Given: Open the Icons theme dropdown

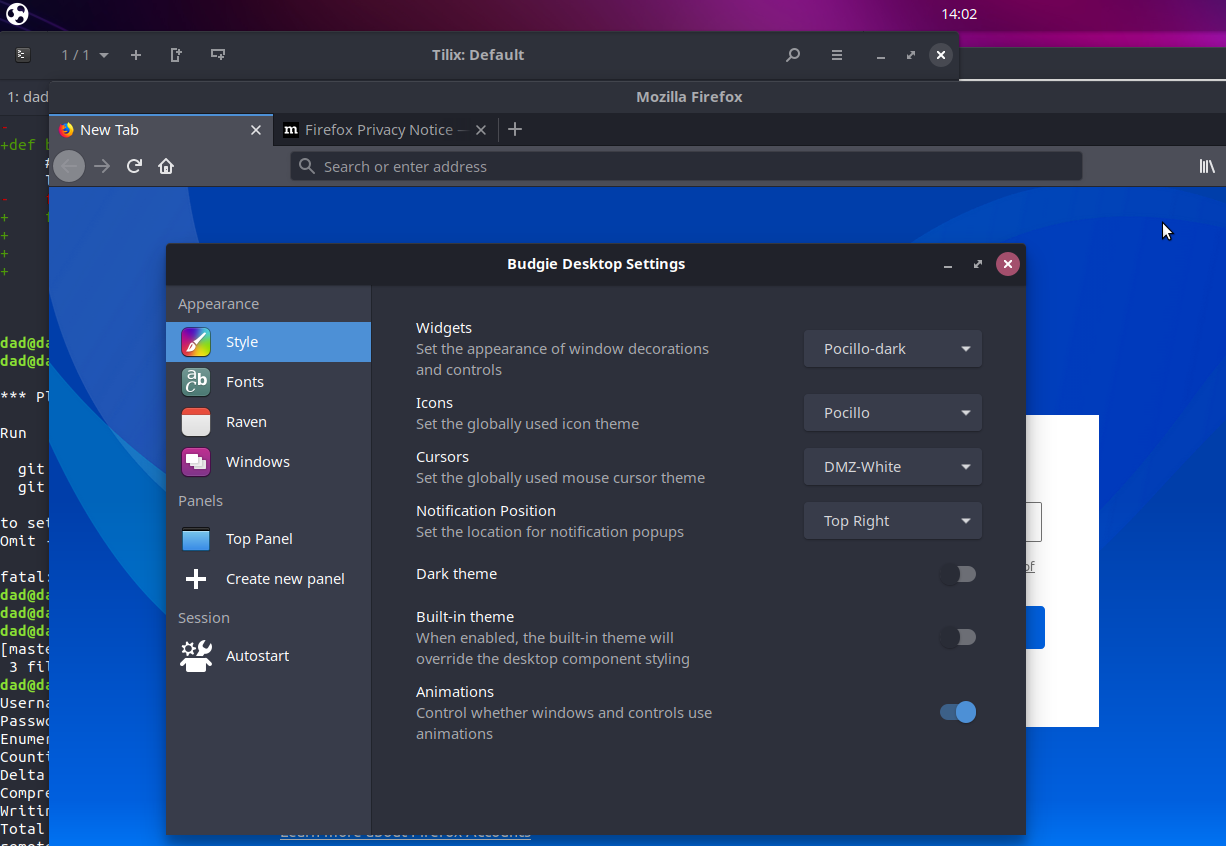Looking at the screenshot, I should 893,413.
